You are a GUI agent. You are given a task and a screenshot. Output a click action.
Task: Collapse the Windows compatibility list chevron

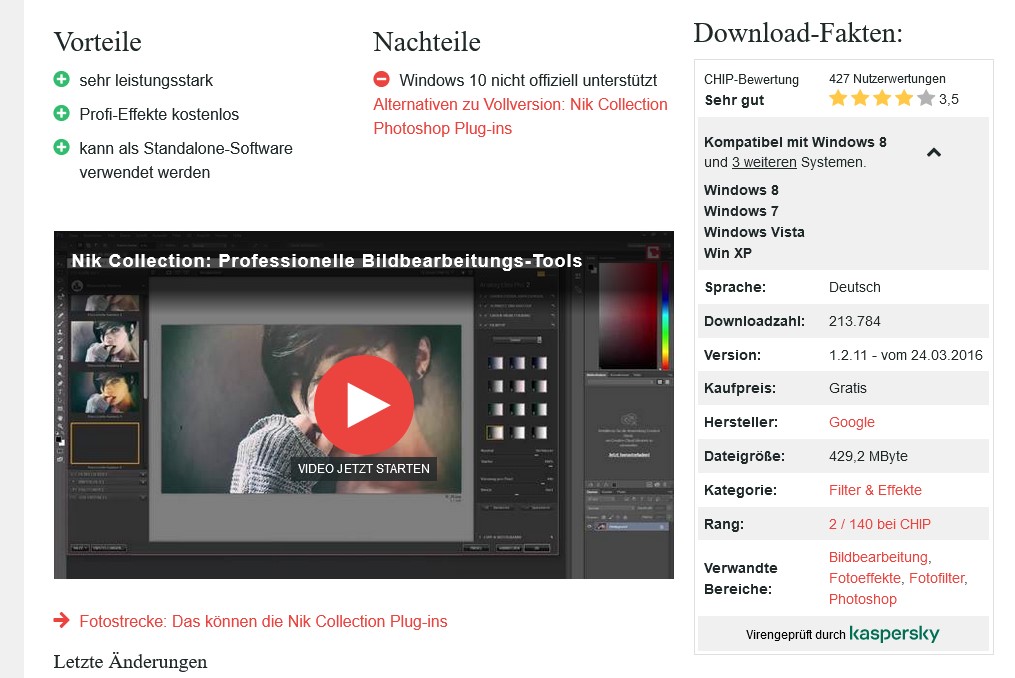click(x=933, y=152)
